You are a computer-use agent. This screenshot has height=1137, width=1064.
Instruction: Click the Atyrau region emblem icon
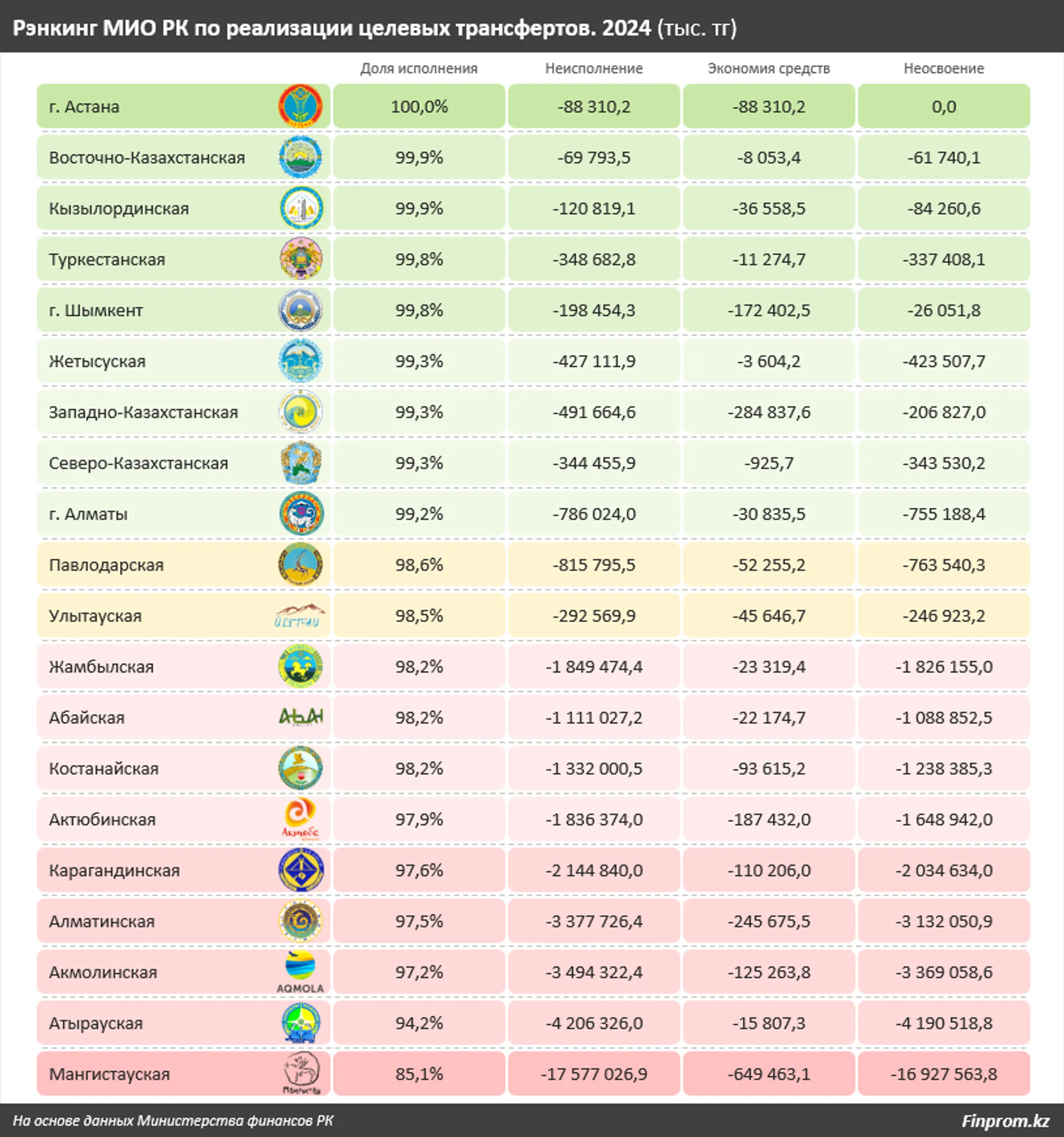(301, 1023)
